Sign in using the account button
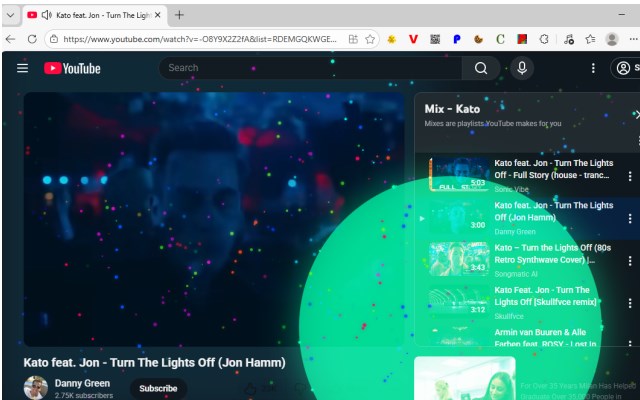 [625, 68]
